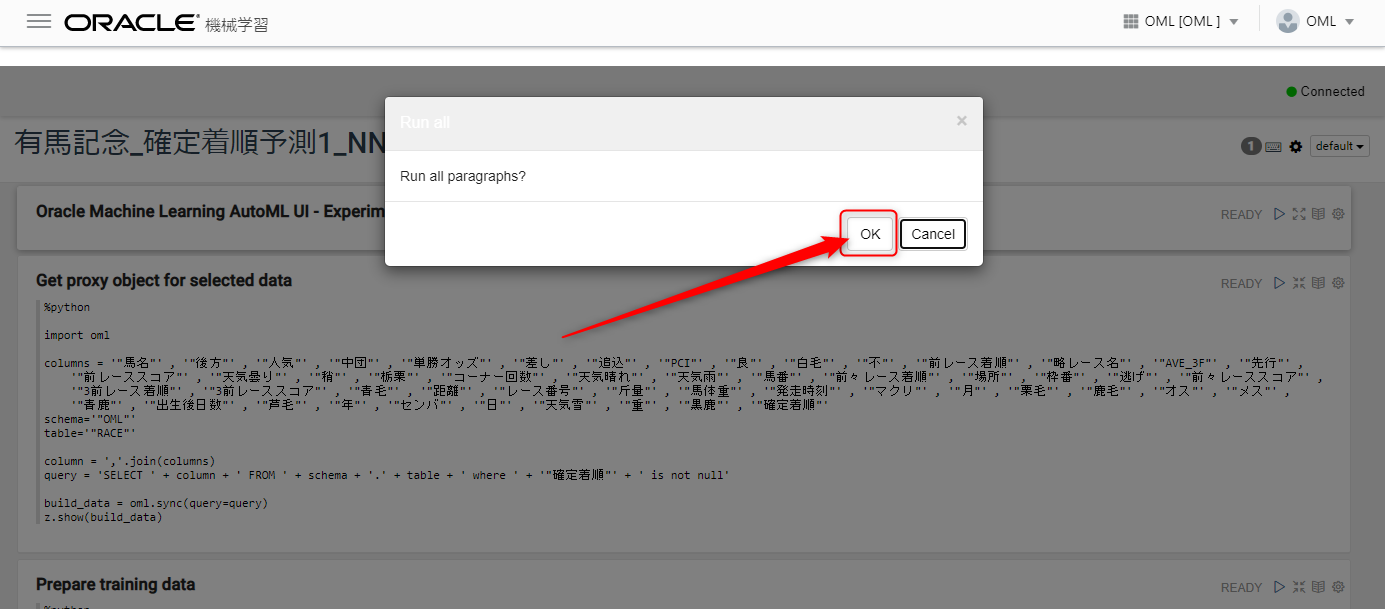Run the AutoML UI Experiment paragraph
Viewport: 1385px width, 609px height.
[1278, 214]
